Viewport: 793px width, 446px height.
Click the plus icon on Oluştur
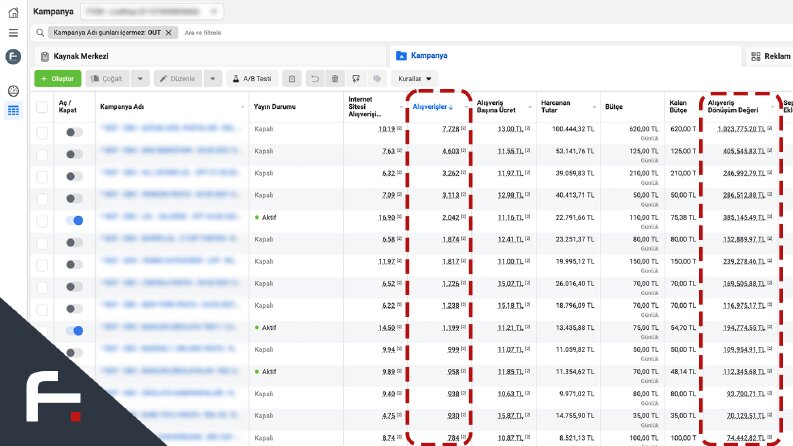click(43, 79)
